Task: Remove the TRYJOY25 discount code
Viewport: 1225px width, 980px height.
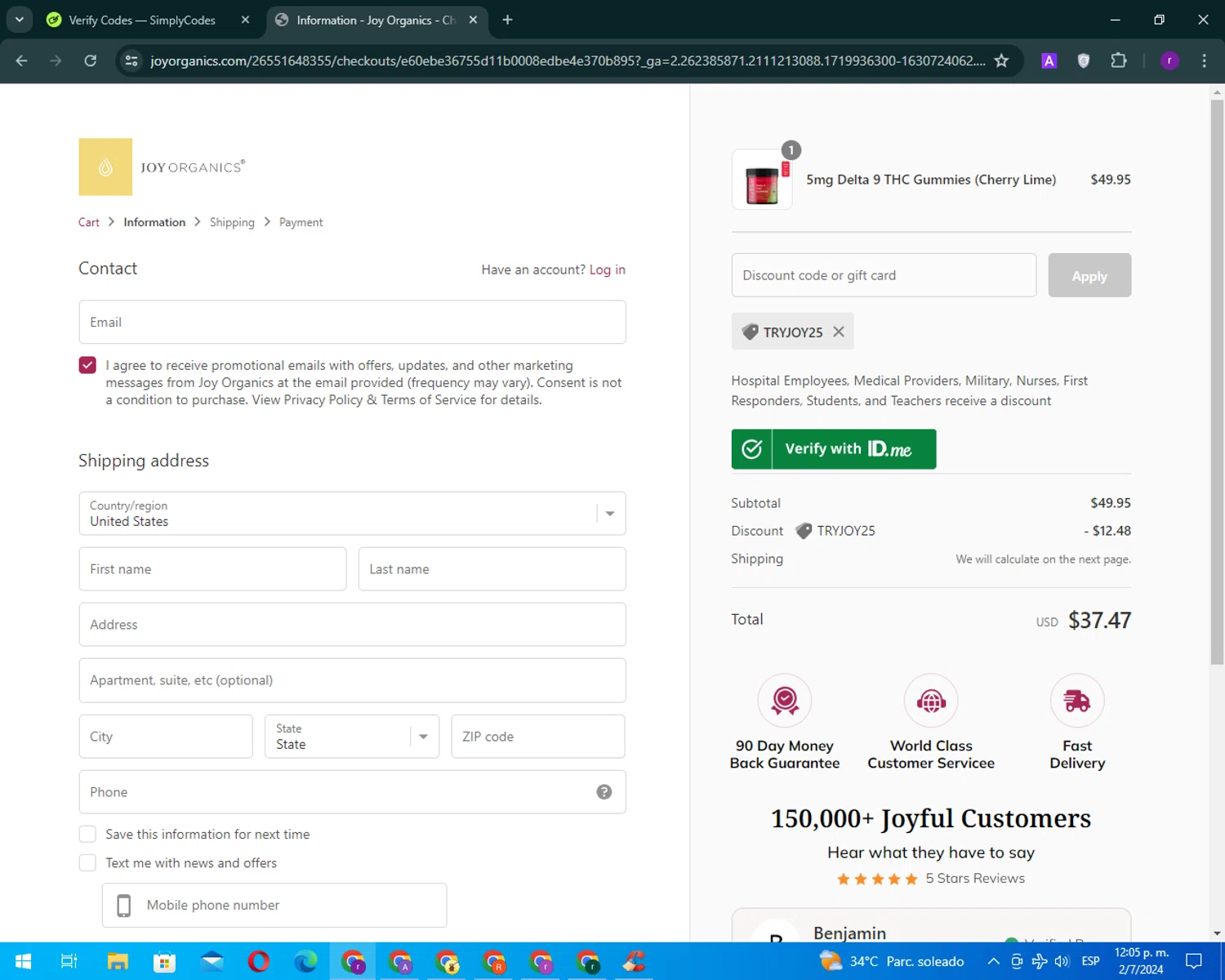Action: click(x=839, y=332)
